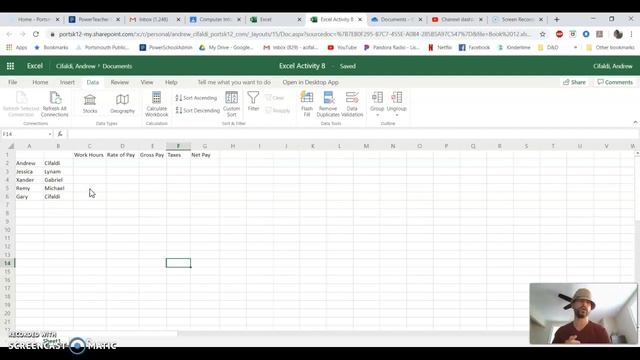
Task: Switch to the Review tab
Action: (120, 82)
